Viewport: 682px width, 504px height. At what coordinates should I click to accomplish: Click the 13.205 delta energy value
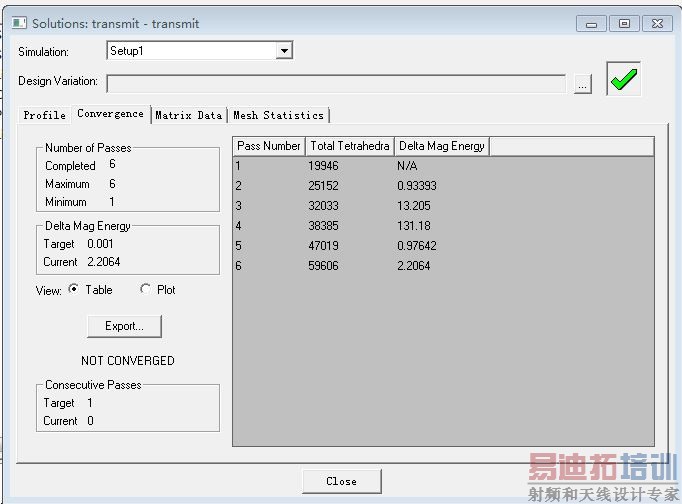(413, 206)
